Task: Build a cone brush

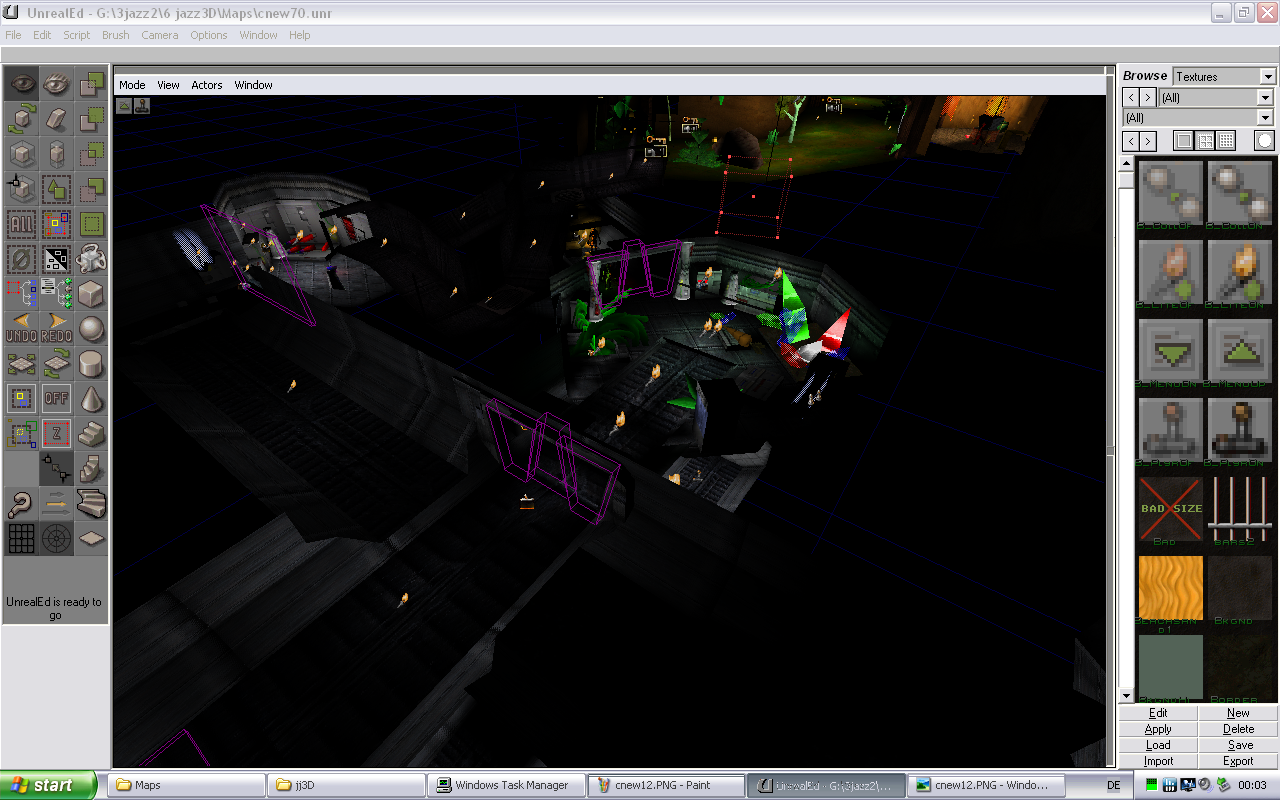Action: [92, 399]
